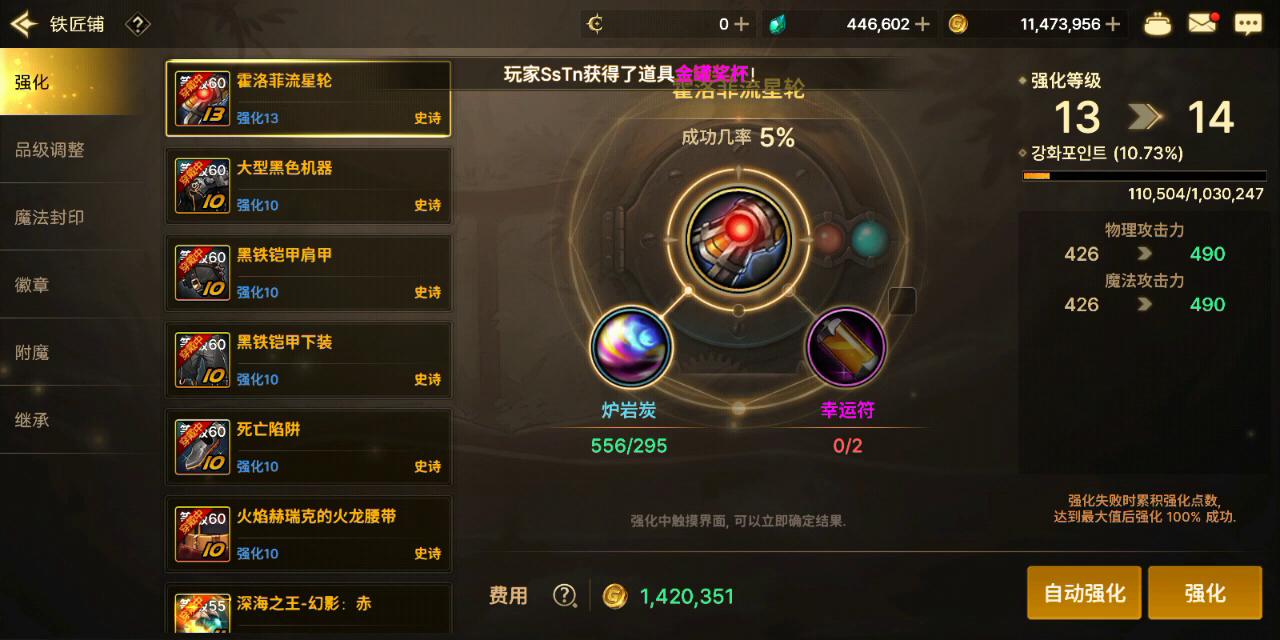Add first currency with plus button
The image size is (1280, 640).
click(x=741, y=24)
